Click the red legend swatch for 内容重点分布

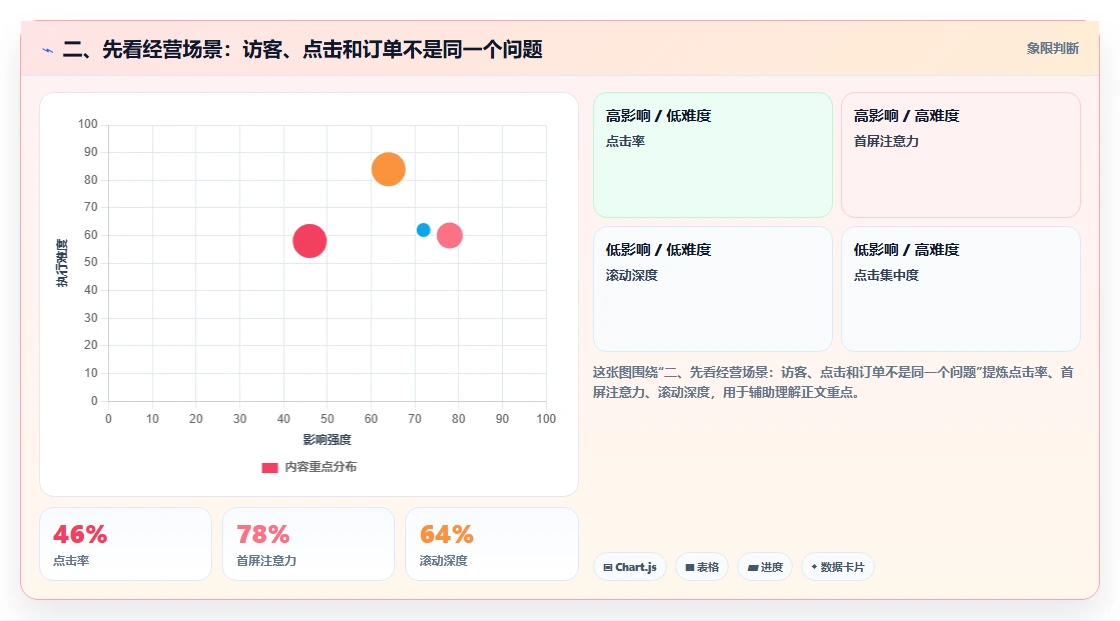[269, 467]
